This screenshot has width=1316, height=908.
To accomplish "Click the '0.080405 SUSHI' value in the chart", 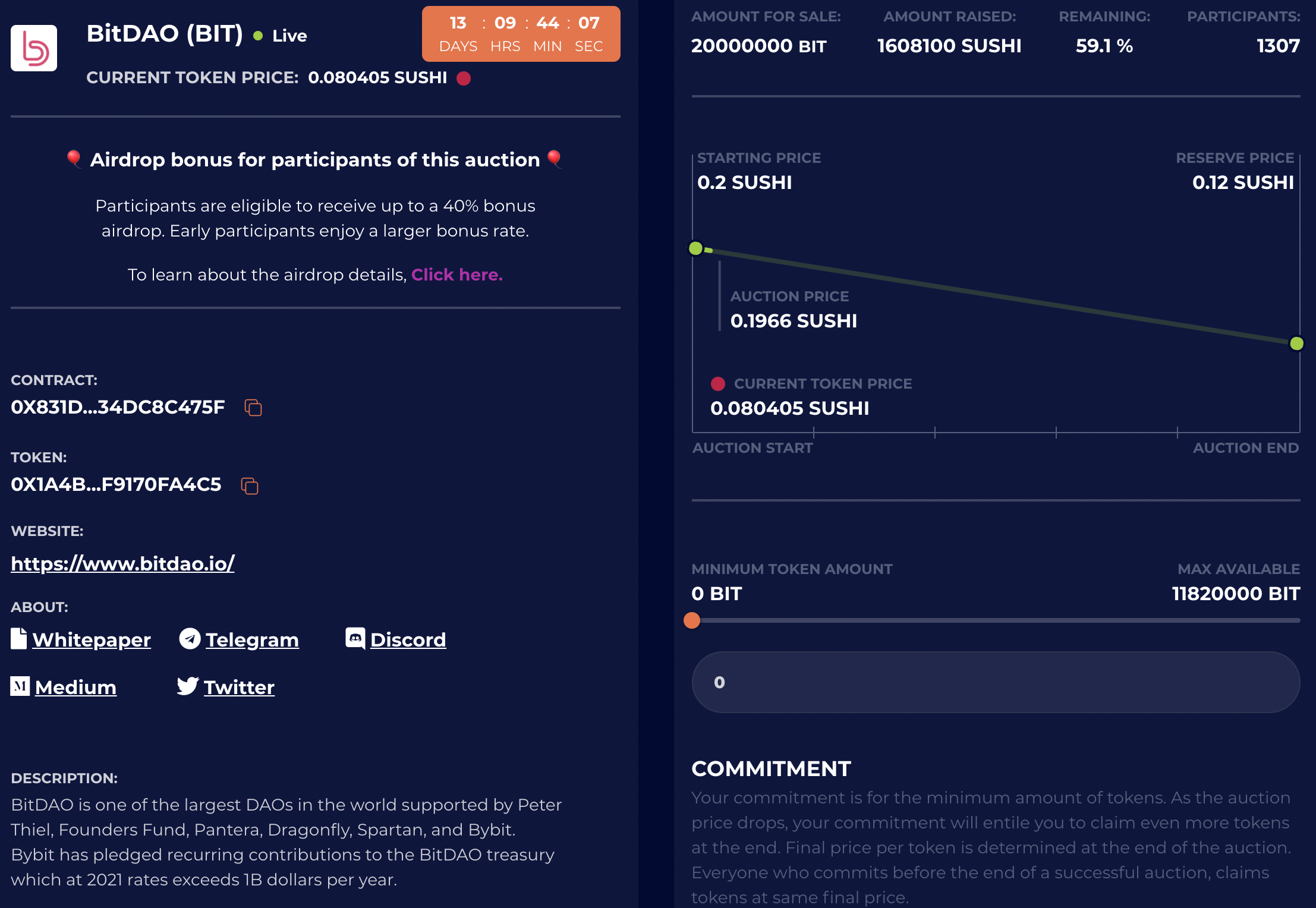I will 789,408.
